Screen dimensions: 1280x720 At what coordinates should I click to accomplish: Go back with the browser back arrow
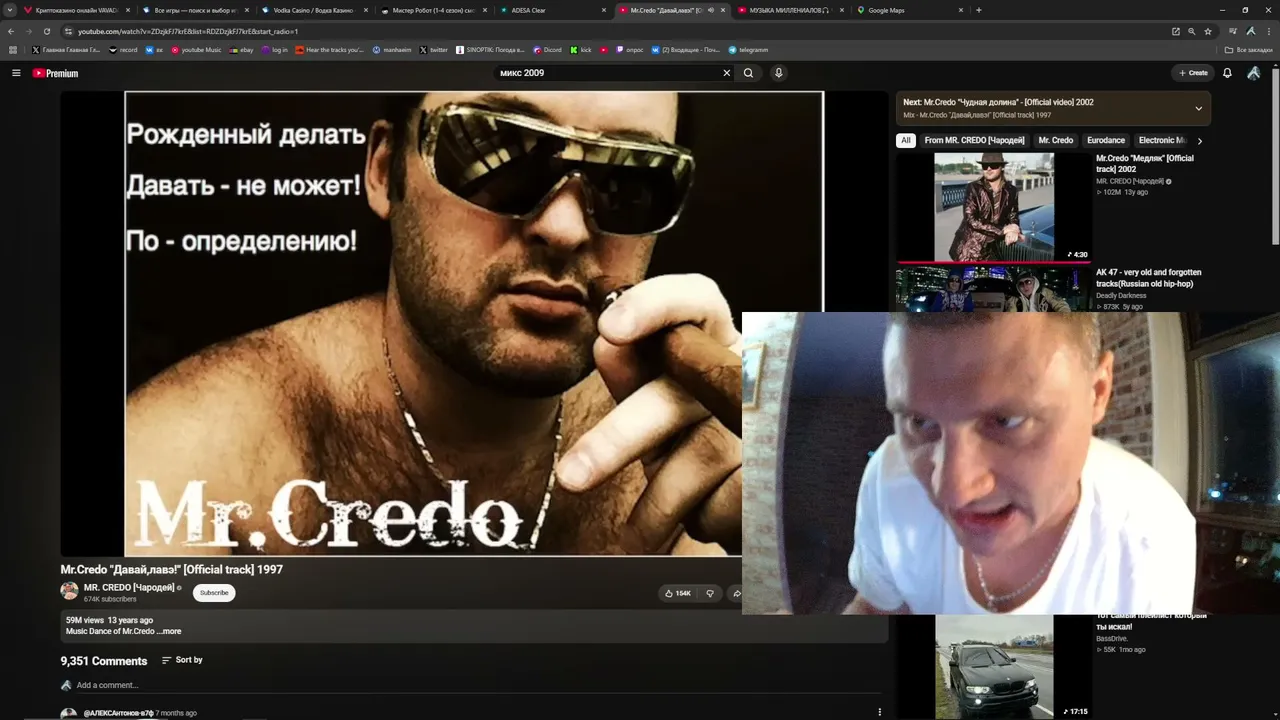12,31
